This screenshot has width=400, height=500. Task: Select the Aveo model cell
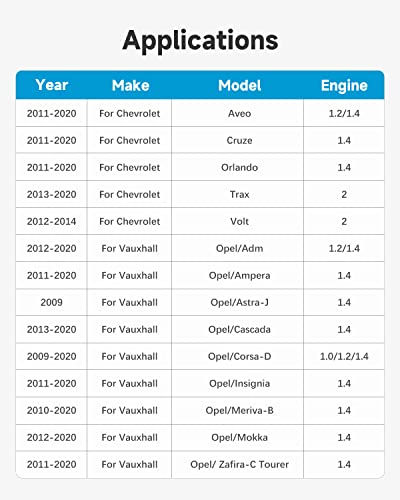click(x=239, y=113)
